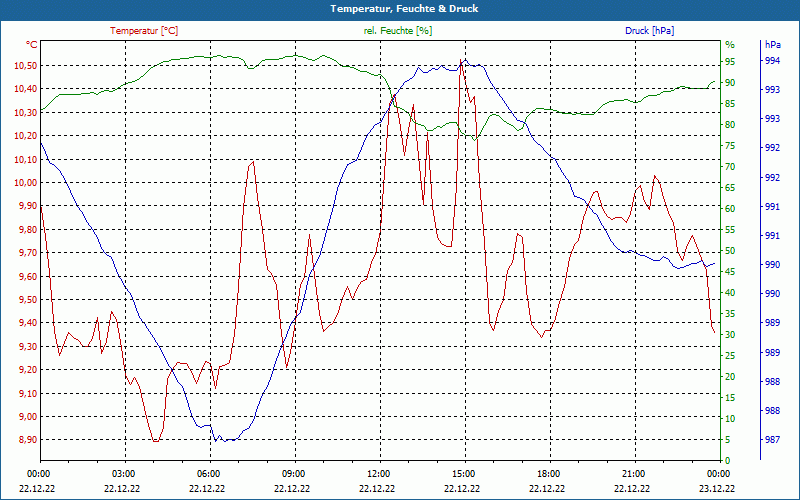Image resolution: width=800 pixels, height=500 pixels.
Task: Click the '70' humidity axis value
Action: pyautogui.click(x=730, y=167)
